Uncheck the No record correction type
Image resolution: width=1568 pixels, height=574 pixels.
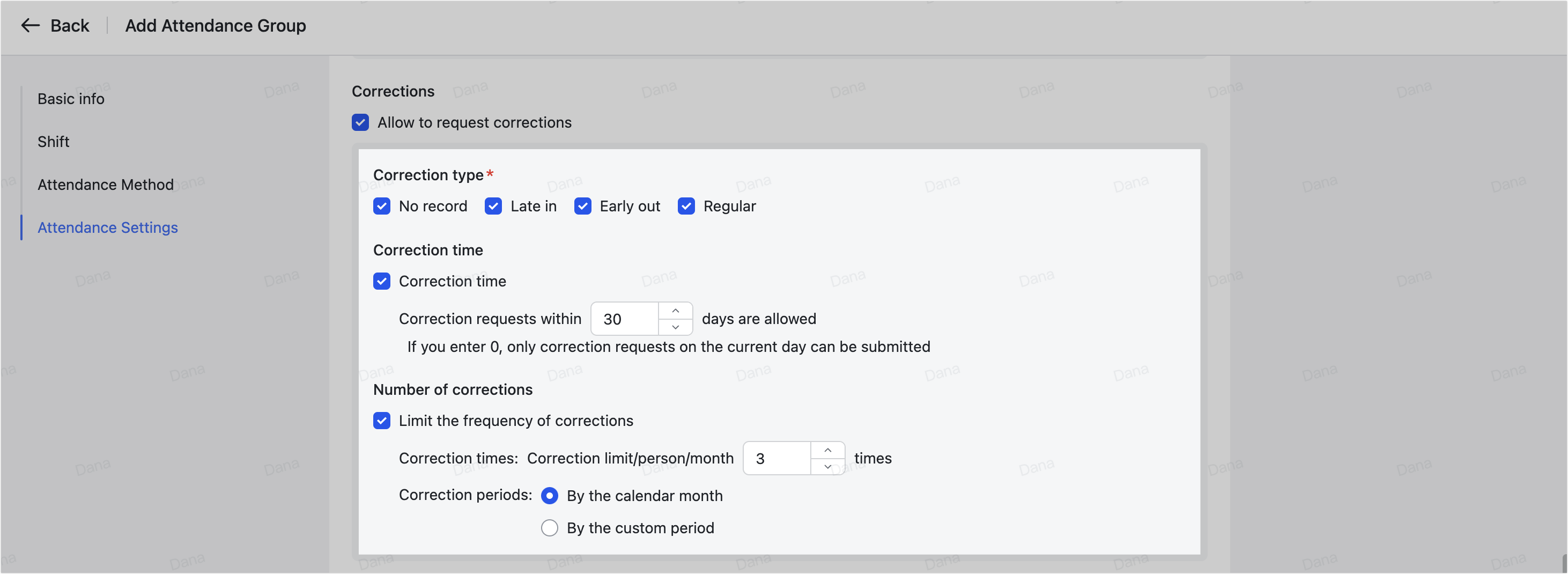point(382,206)
